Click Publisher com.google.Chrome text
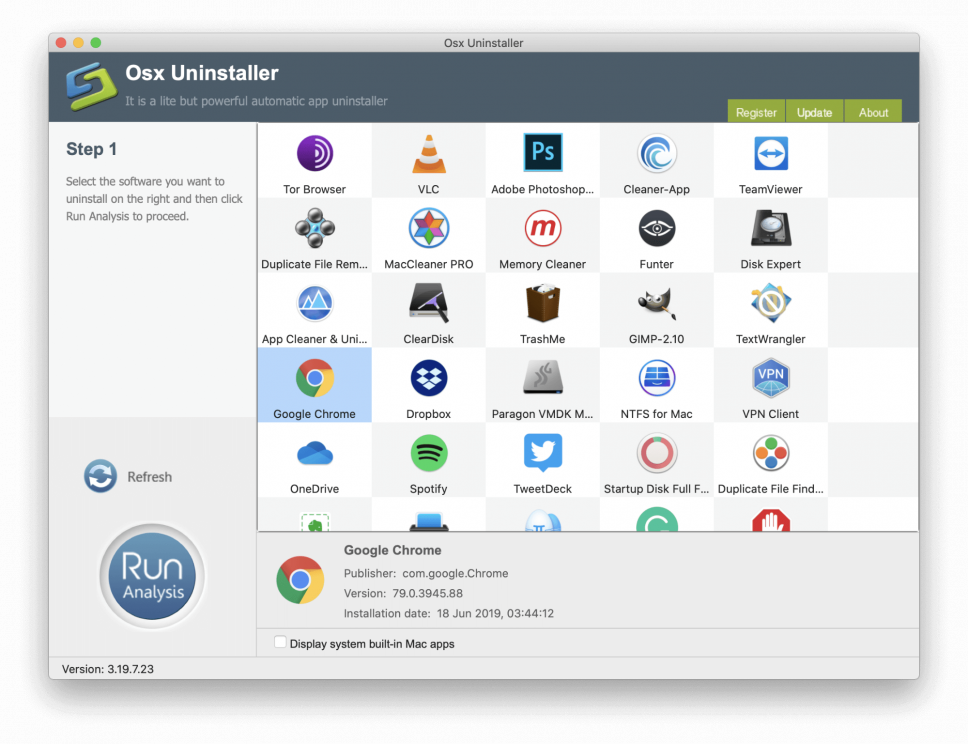 (x=426, y=573)
